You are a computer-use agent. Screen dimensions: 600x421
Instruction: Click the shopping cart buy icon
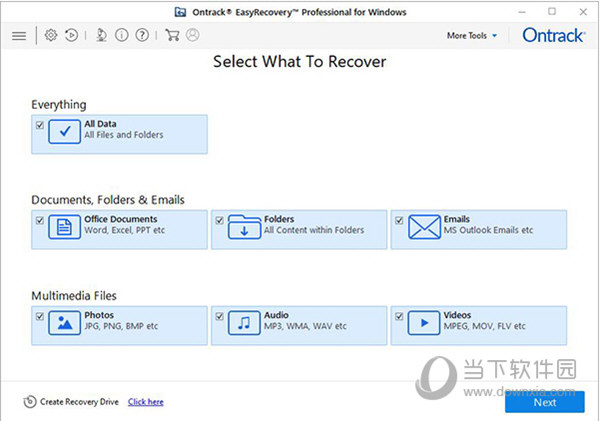coord(172,35)
